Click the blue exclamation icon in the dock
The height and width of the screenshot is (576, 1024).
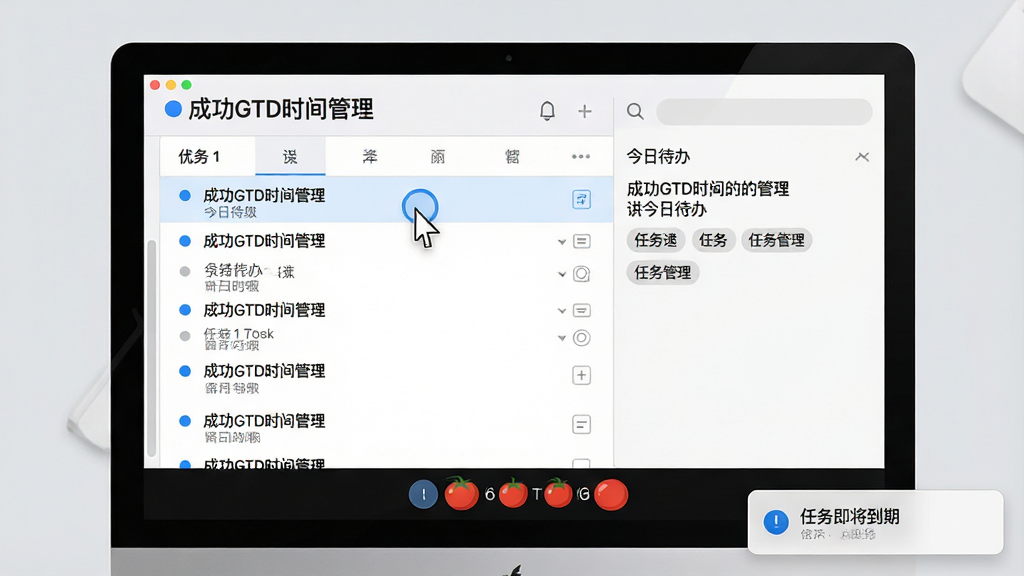423,494
